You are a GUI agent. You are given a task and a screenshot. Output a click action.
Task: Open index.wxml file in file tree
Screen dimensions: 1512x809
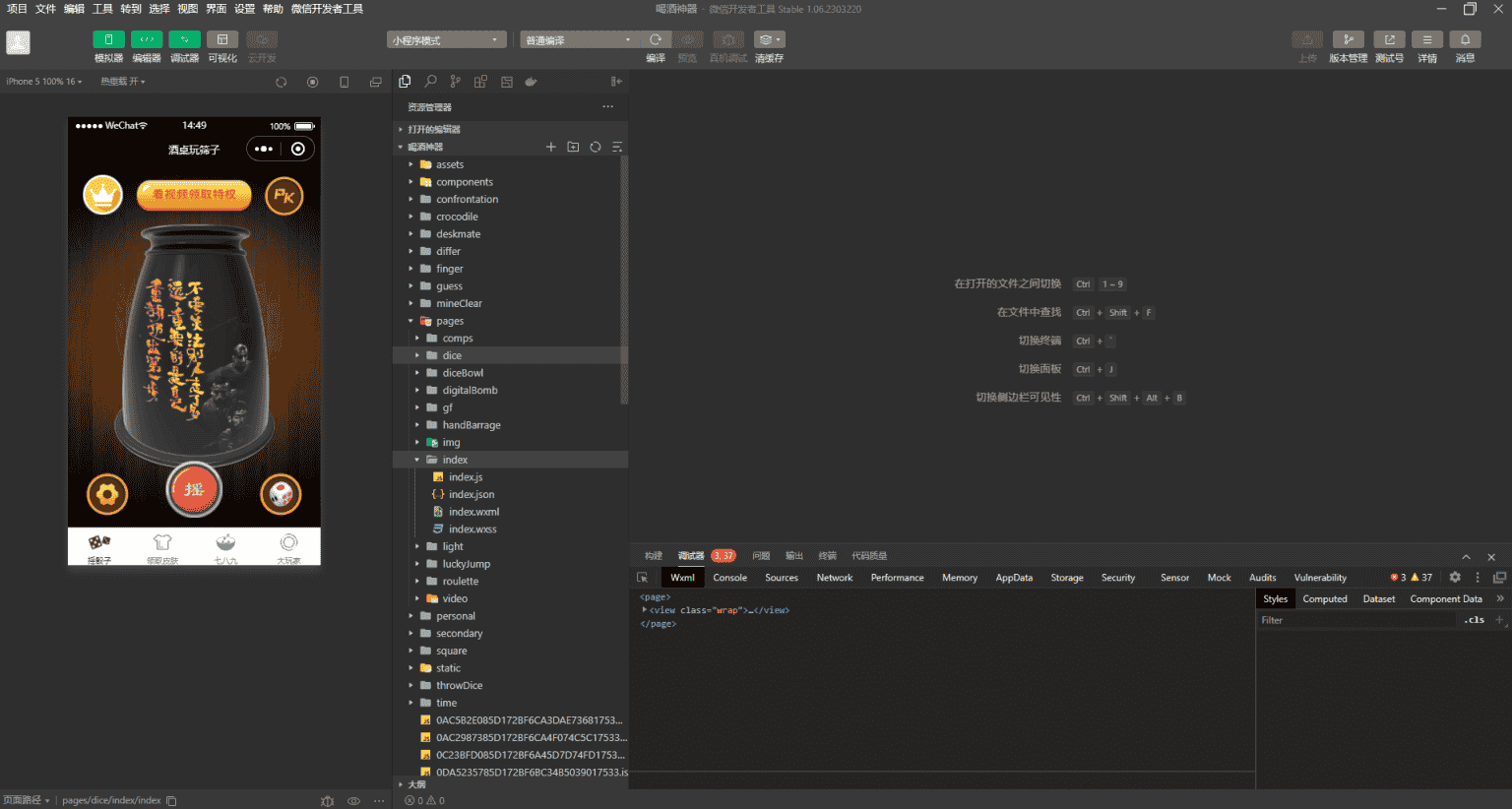click(x=473, y=512)
